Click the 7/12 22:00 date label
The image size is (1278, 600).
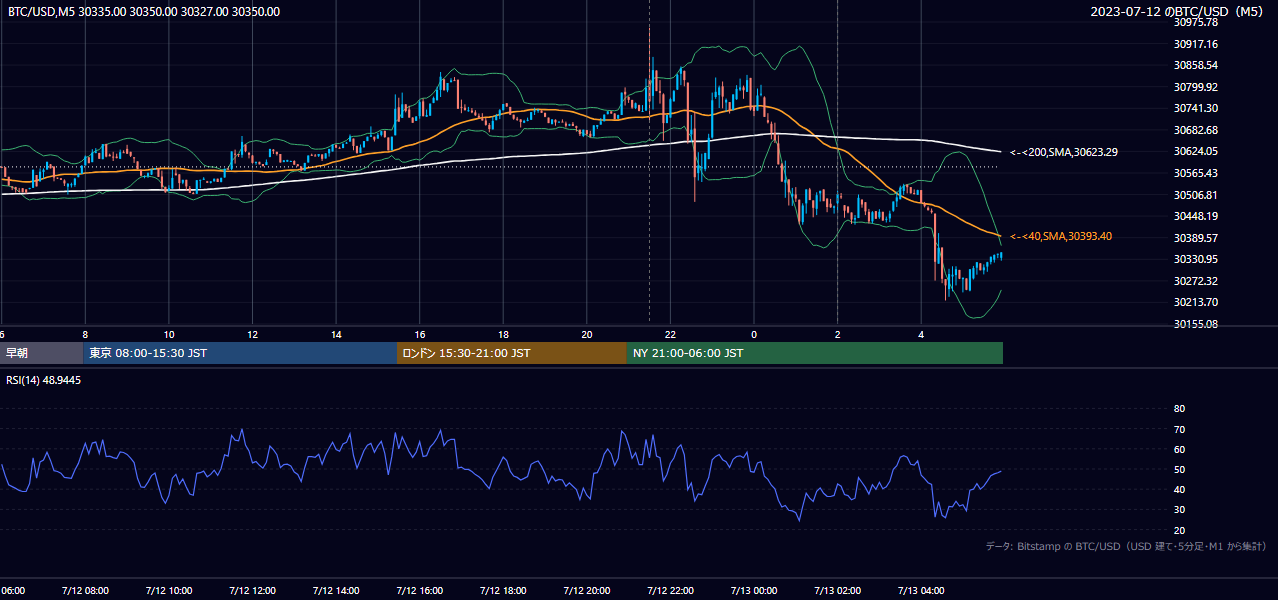pos(670,590)
